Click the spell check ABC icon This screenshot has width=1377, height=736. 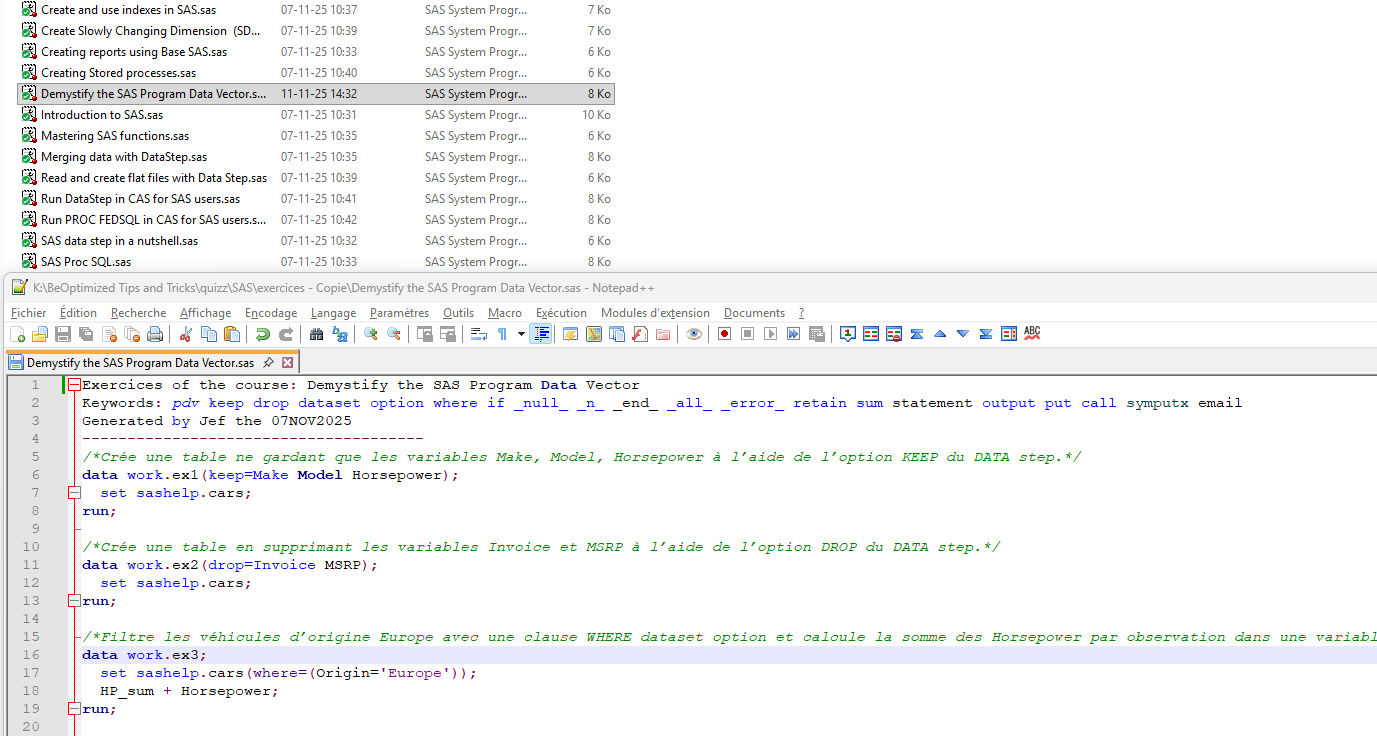[x=1032, y=333]
